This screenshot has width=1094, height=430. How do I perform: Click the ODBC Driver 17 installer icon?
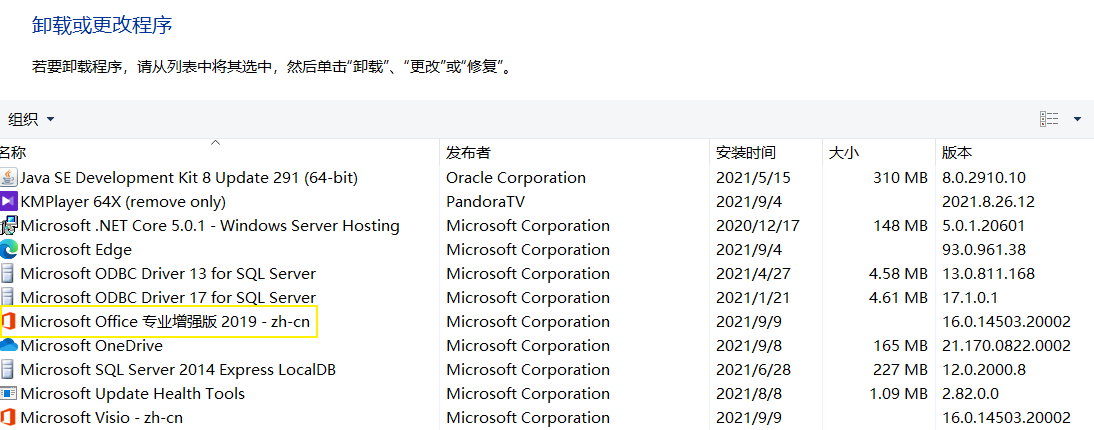(x=8, y=297)
